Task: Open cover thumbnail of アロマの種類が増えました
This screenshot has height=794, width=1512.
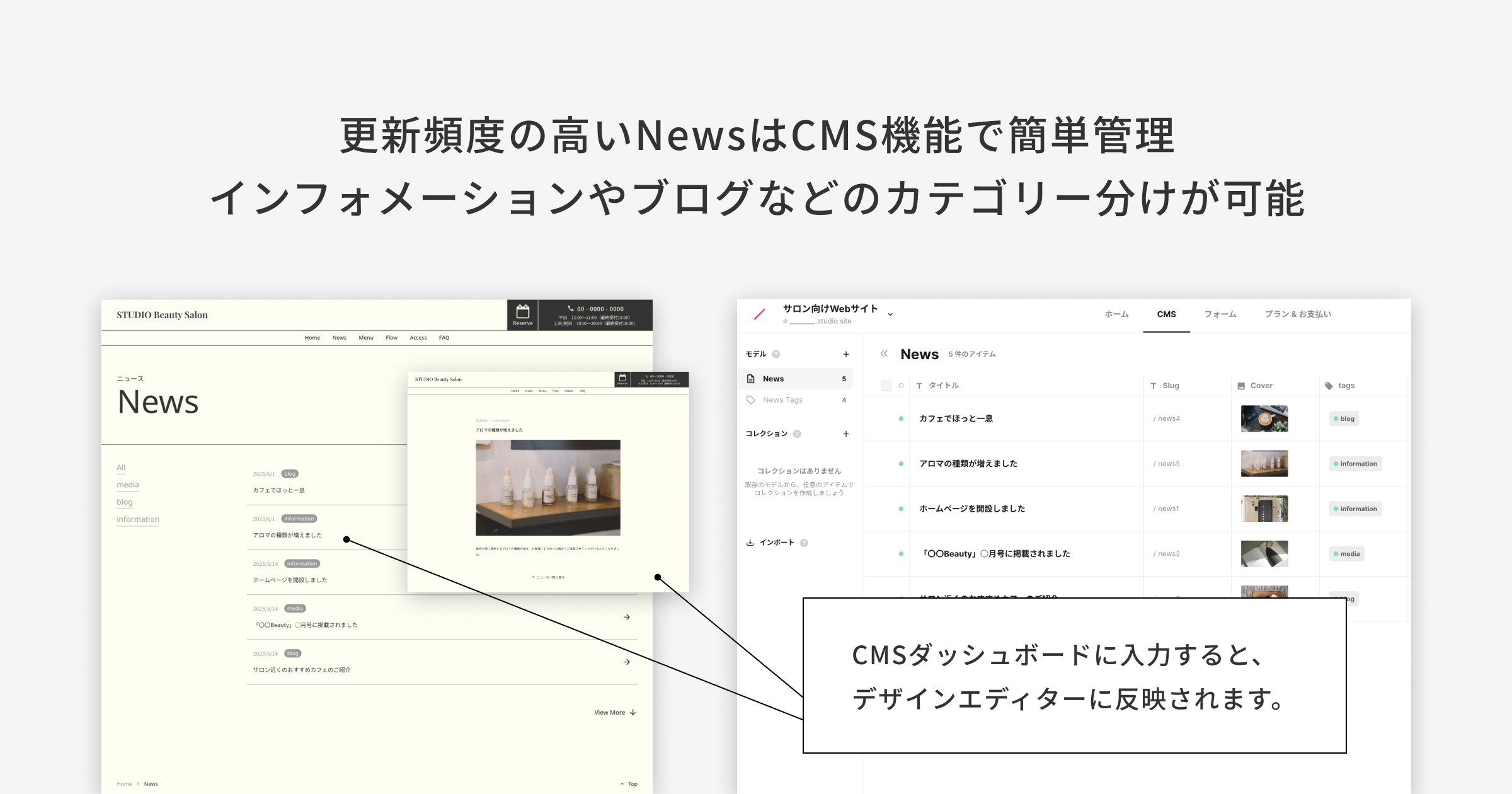Action: click(x=1264, y=464)
